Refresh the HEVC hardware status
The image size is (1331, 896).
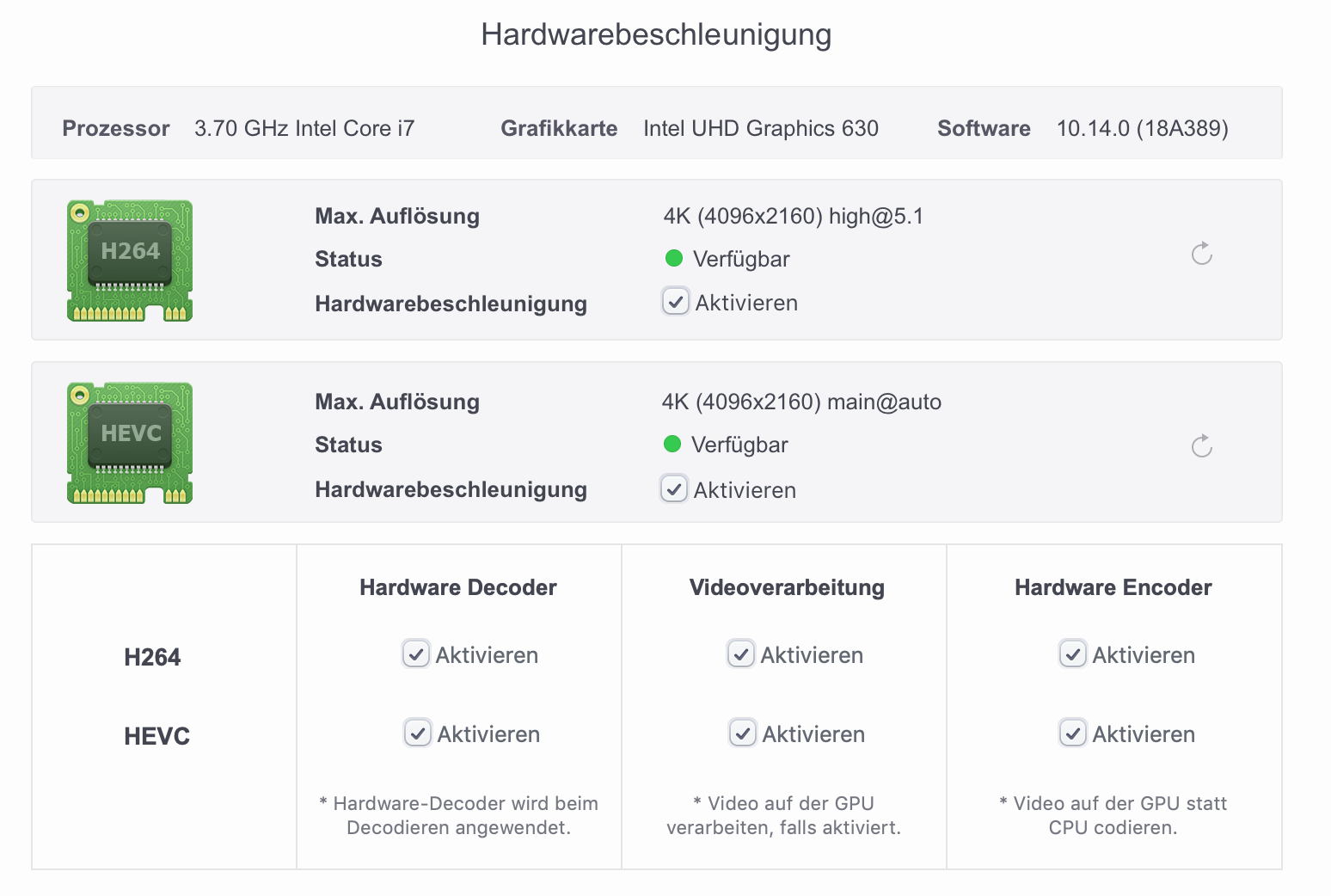(x=1201, y=446)
